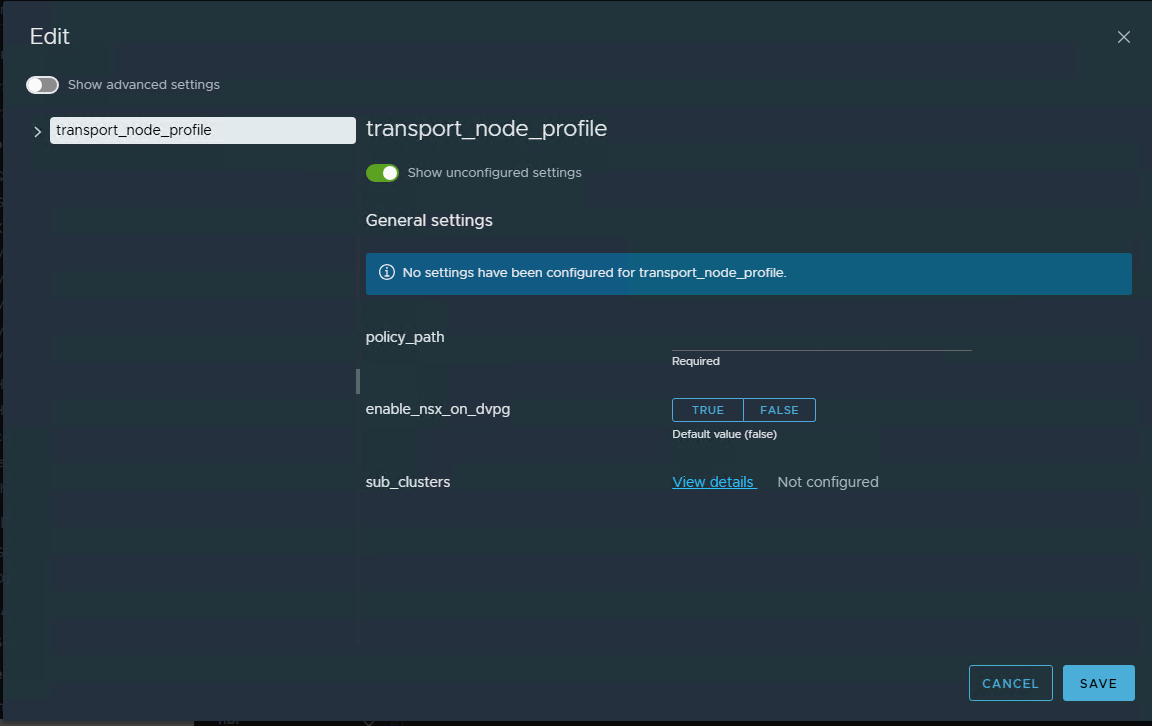Screen dimensions: 1152x726
Task: Set enable_nsx_on_dvpg to FALSE
Action: [779, 410]
